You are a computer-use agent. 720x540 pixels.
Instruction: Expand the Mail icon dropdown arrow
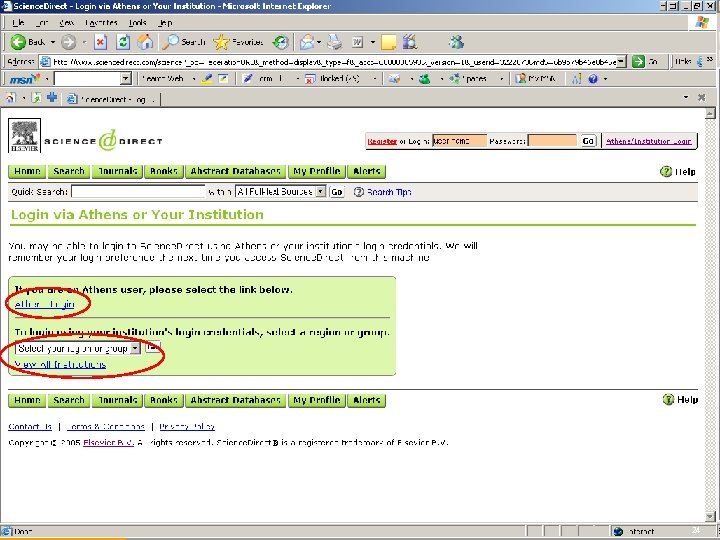point(319,42)
